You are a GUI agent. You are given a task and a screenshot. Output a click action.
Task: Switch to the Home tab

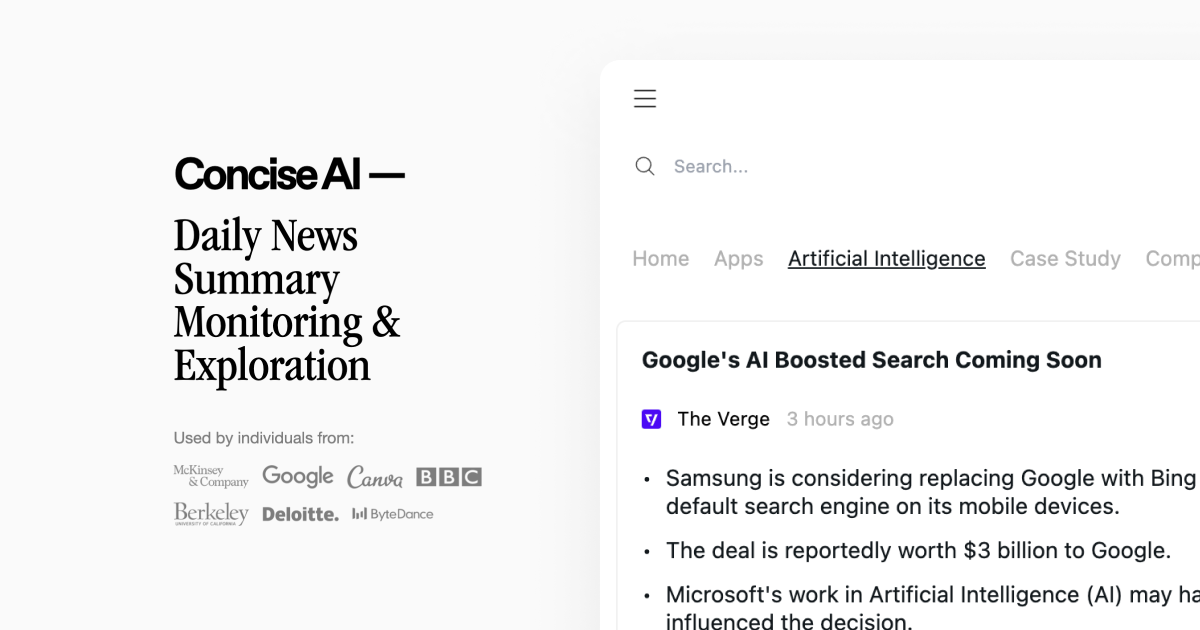(x=660, y=258)
